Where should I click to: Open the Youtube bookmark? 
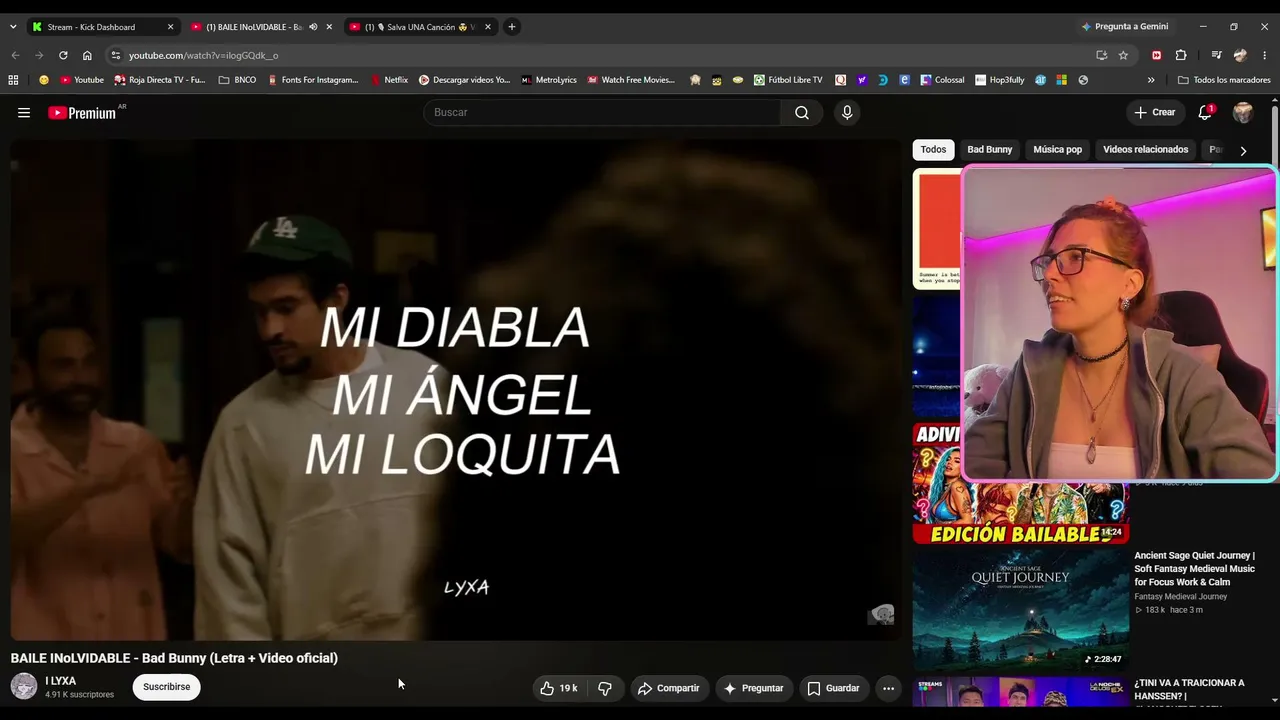(x=82, y=80)
